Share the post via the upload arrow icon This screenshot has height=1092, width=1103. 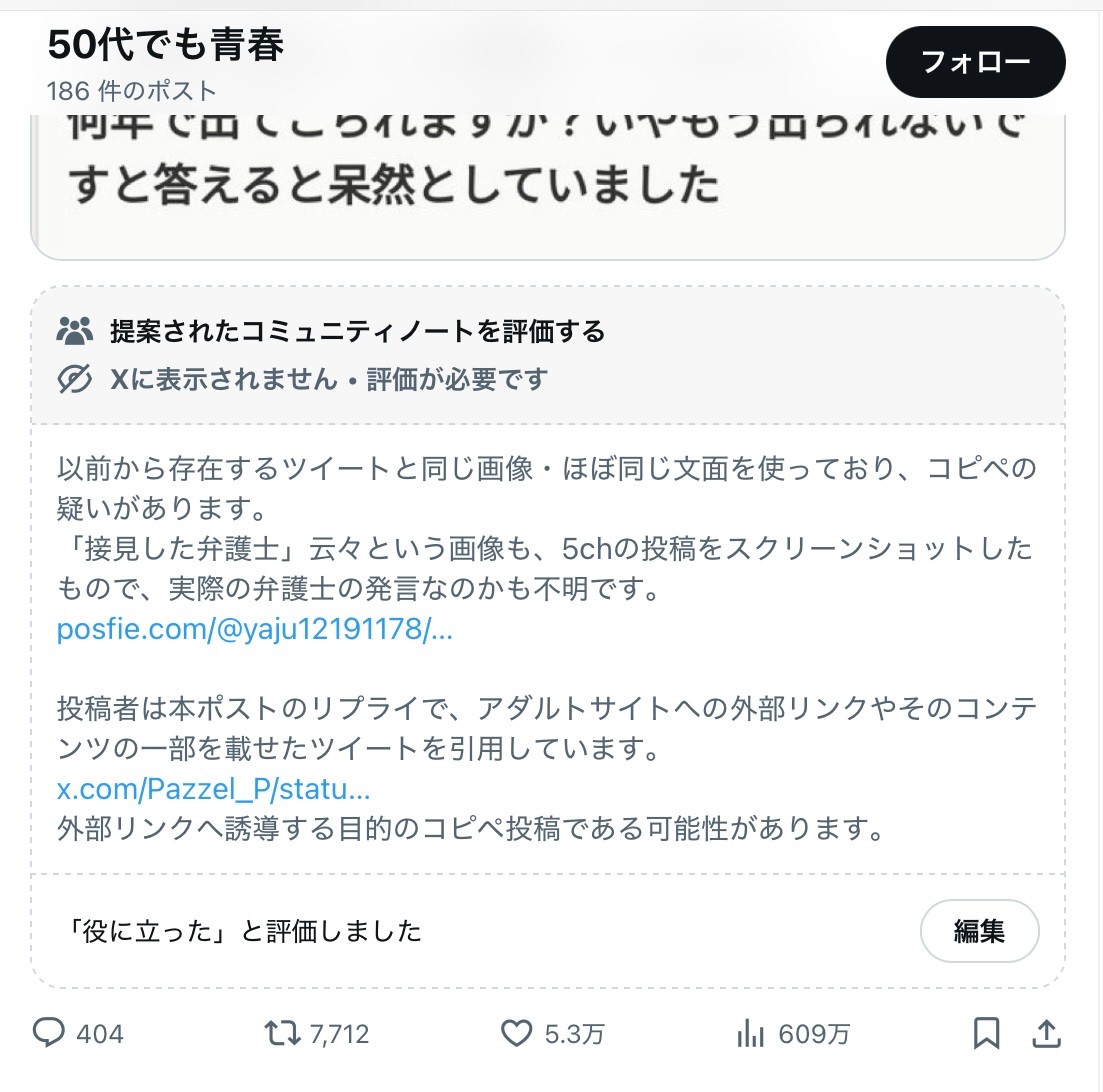tap(1045, 1033)
